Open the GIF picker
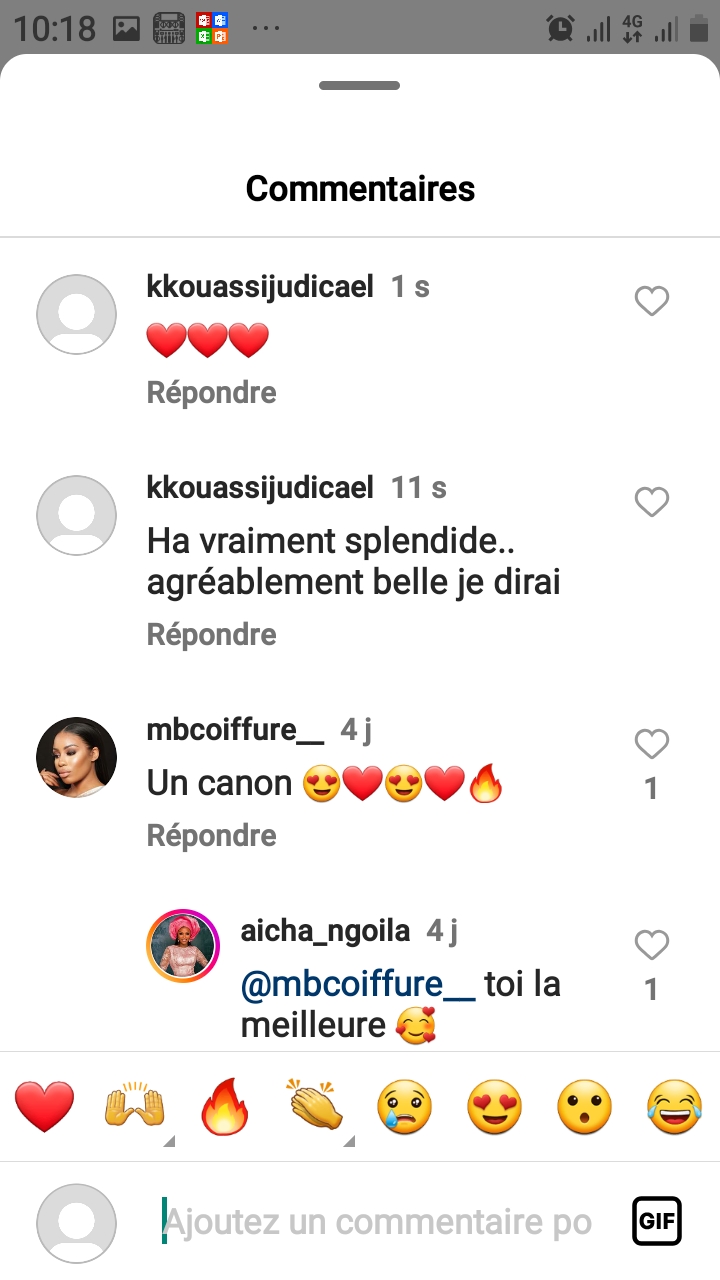The image size is (720, 1280). [657, 1221]
